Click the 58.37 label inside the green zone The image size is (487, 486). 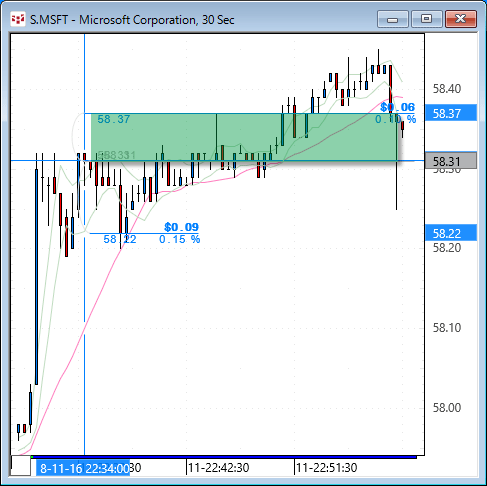tap(114, 119)
